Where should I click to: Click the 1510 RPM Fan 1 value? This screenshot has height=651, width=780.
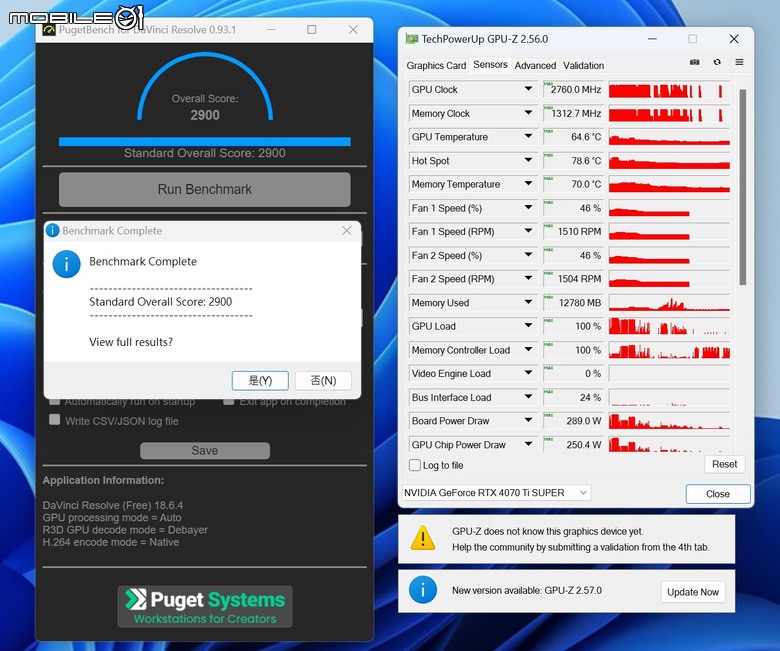573,231
